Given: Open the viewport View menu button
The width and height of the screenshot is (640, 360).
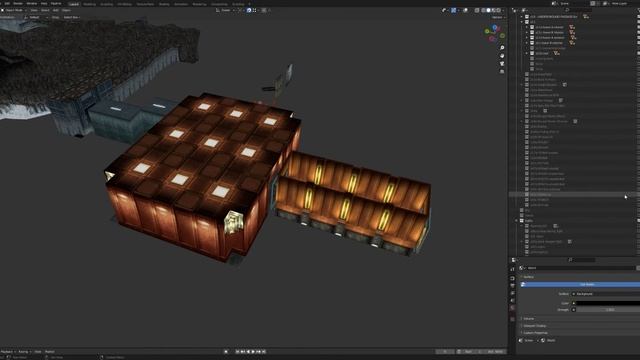Looking at the screenshot, I should (34, 10).
